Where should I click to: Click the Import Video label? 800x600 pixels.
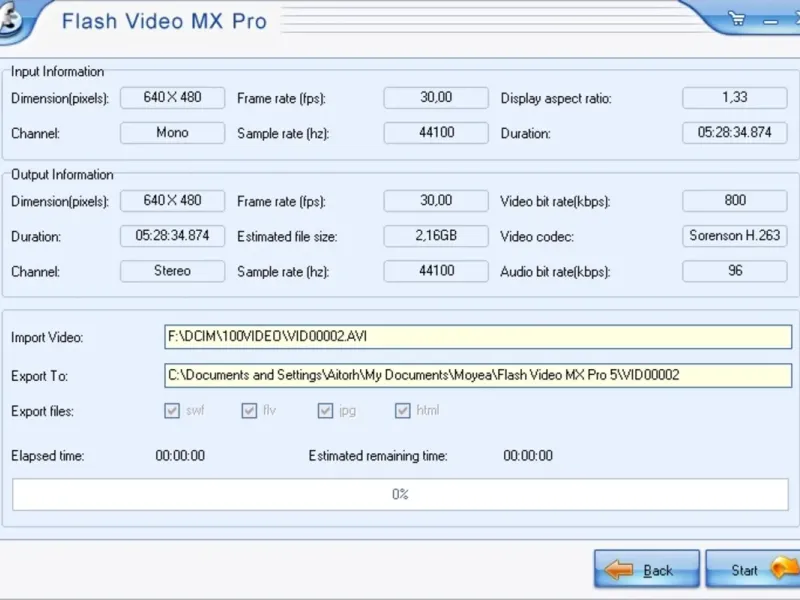(x=47, y=338)
